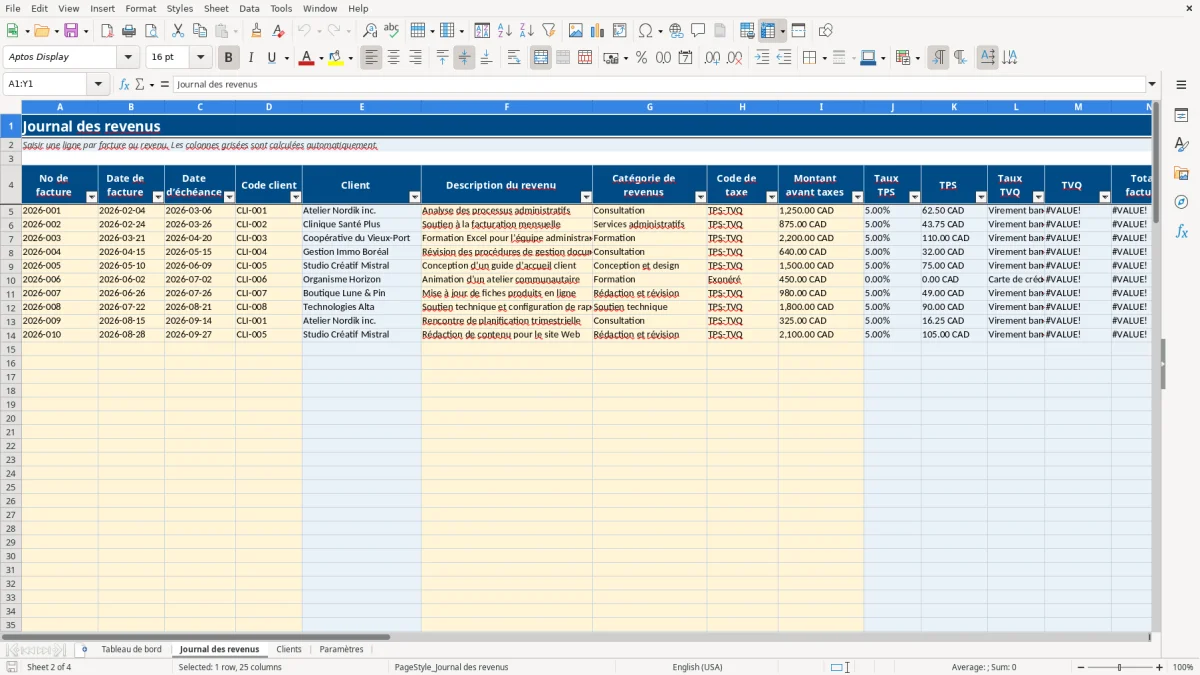This screenshot has height=675, width=1200.
Task: Open sidebar Functions fx icon
Action: pos(1181,231)
